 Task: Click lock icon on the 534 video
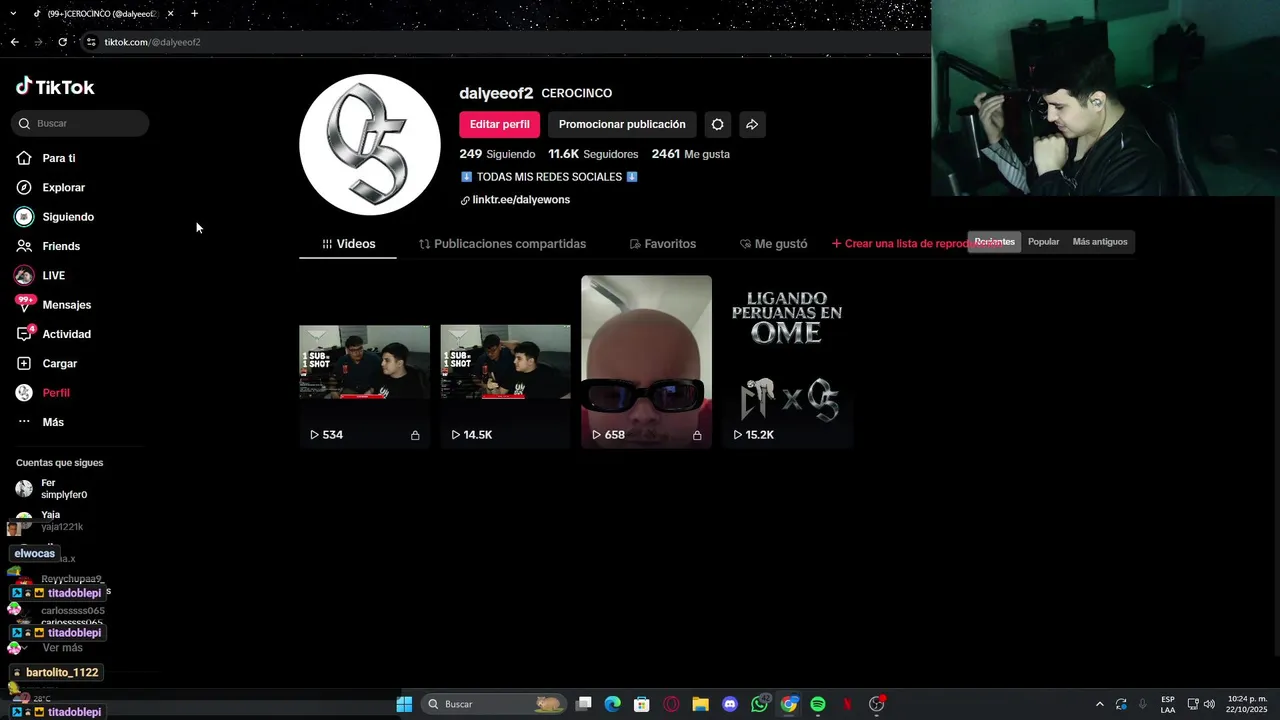pyautogui.click(x=415, y=436)
